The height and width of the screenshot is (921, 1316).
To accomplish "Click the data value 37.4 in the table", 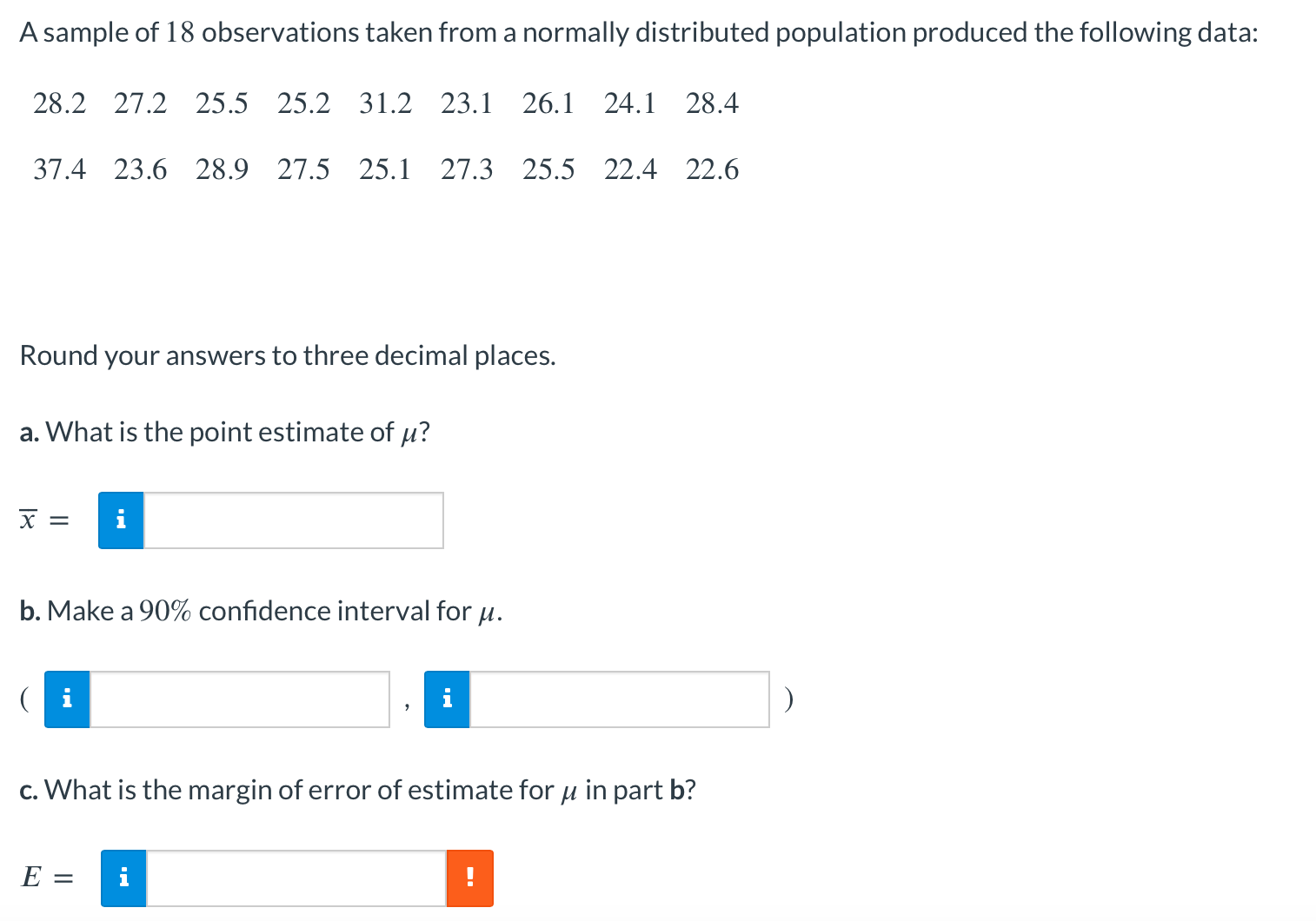I will pyautogui.click(x=59, y=169).
